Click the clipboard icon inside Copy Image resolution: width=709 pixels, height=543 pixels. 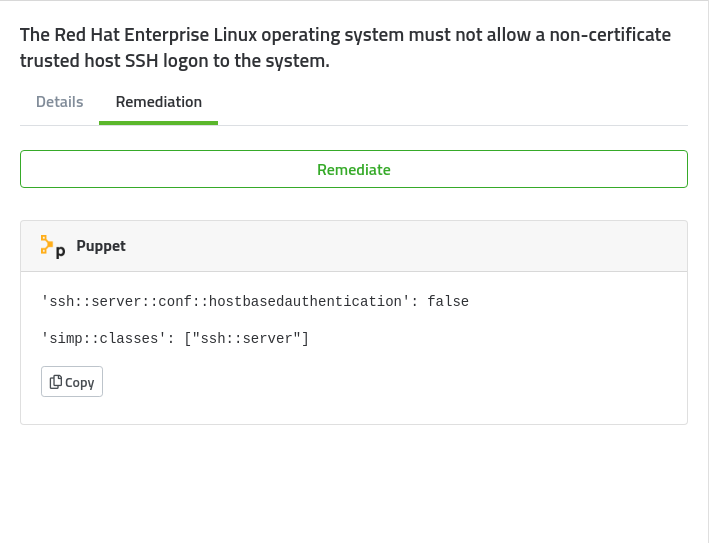coord(56,382)
